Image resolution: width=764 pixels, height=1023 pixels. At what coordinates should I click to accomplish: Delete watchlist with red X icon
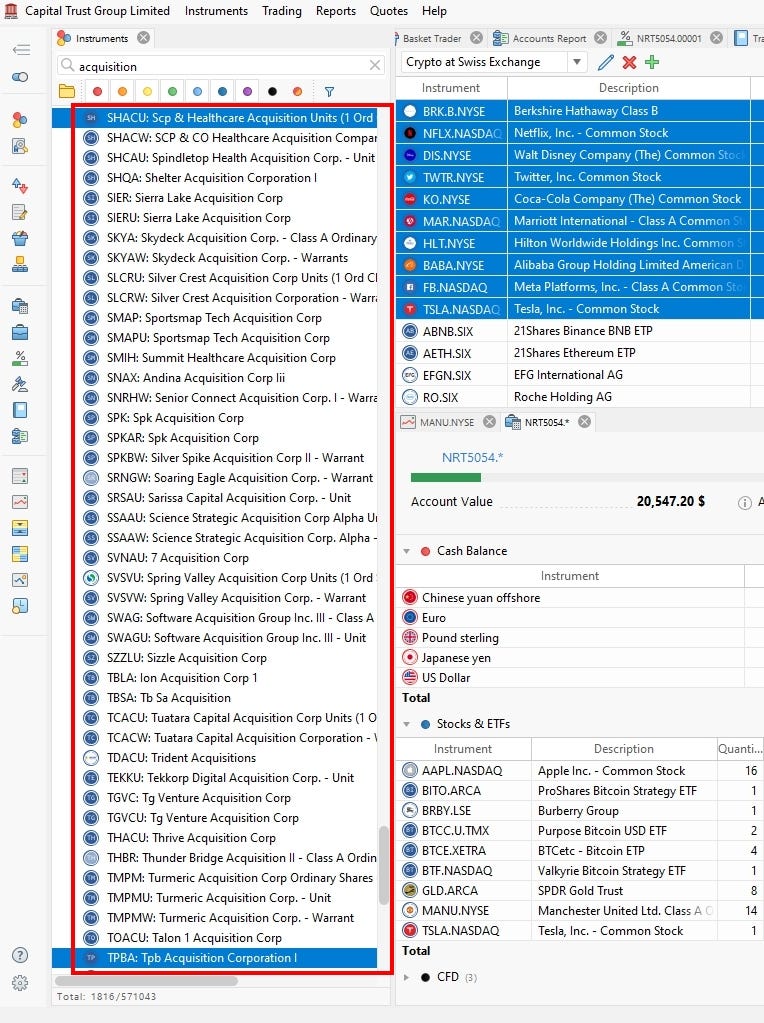(629, 63)
